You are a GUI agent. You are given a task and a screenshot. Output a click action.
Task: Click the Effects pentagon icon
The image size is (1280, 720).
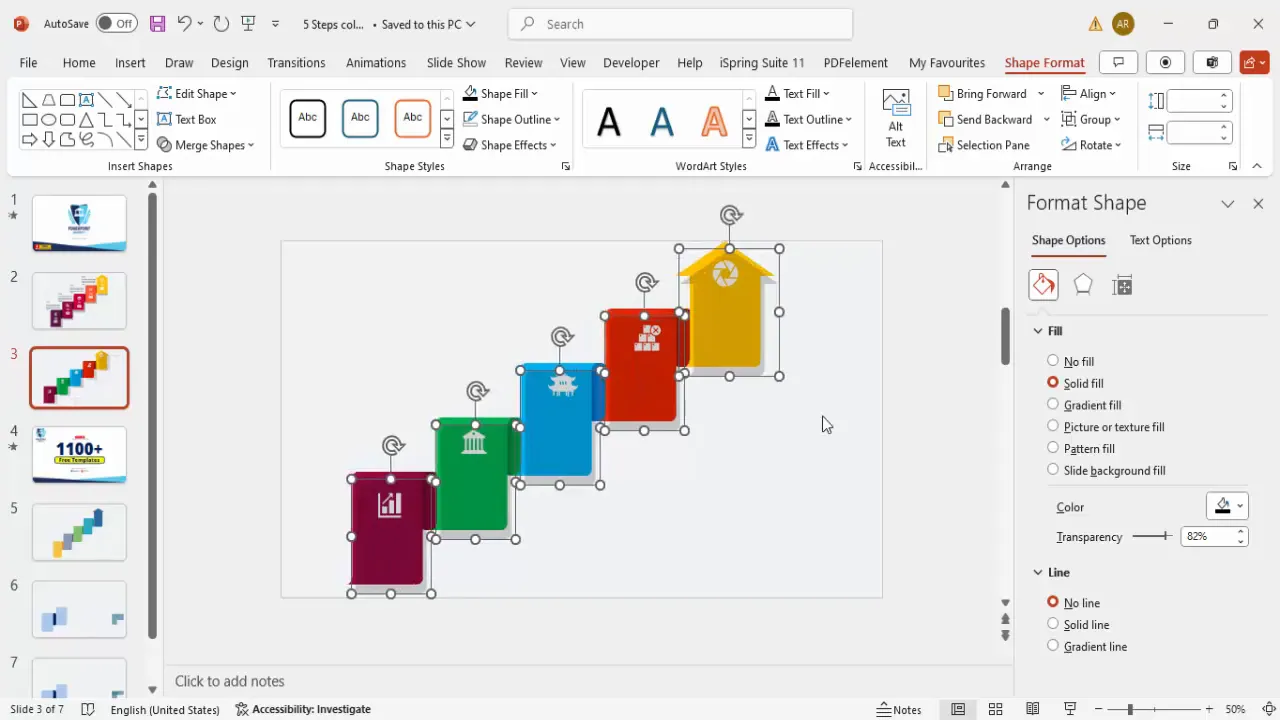(1082, 285)
